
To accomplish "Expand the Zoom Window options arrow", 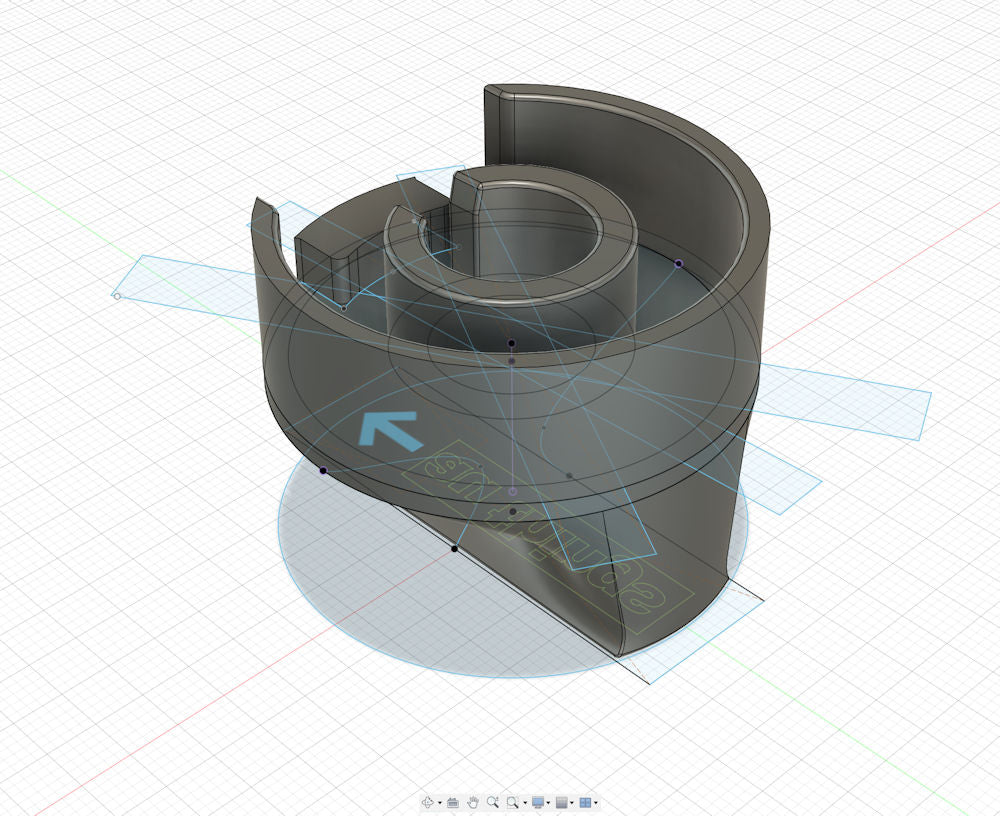I will 525,803.
